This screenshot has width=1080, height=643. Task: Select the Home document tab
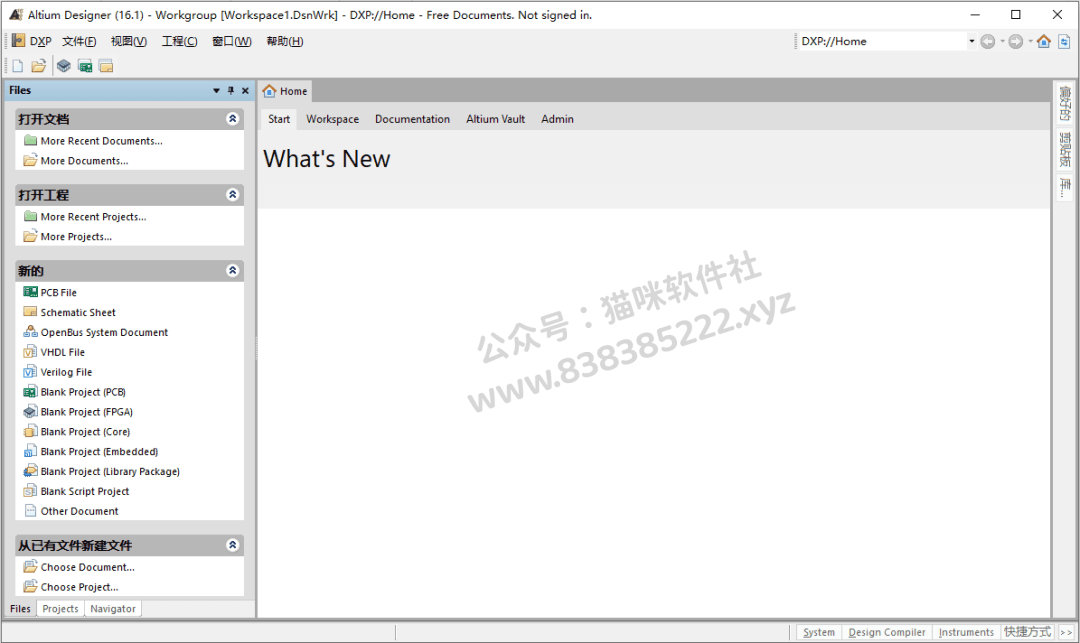pyautogui.click(x=285, y=91)
